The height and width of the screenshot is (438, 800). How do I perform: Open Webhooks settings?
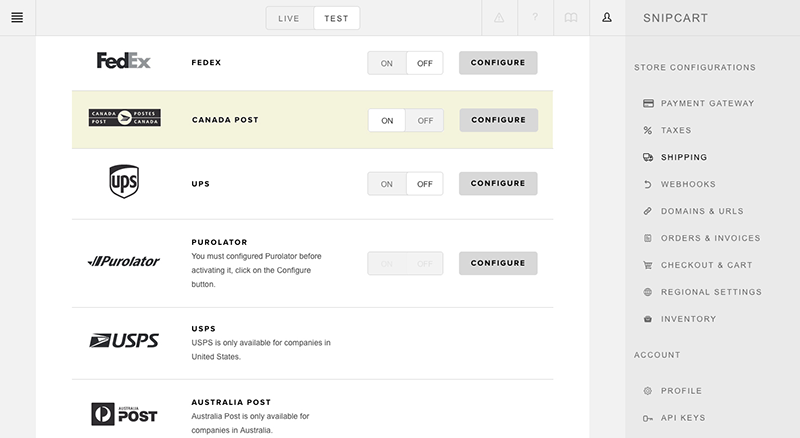[688, 184]
